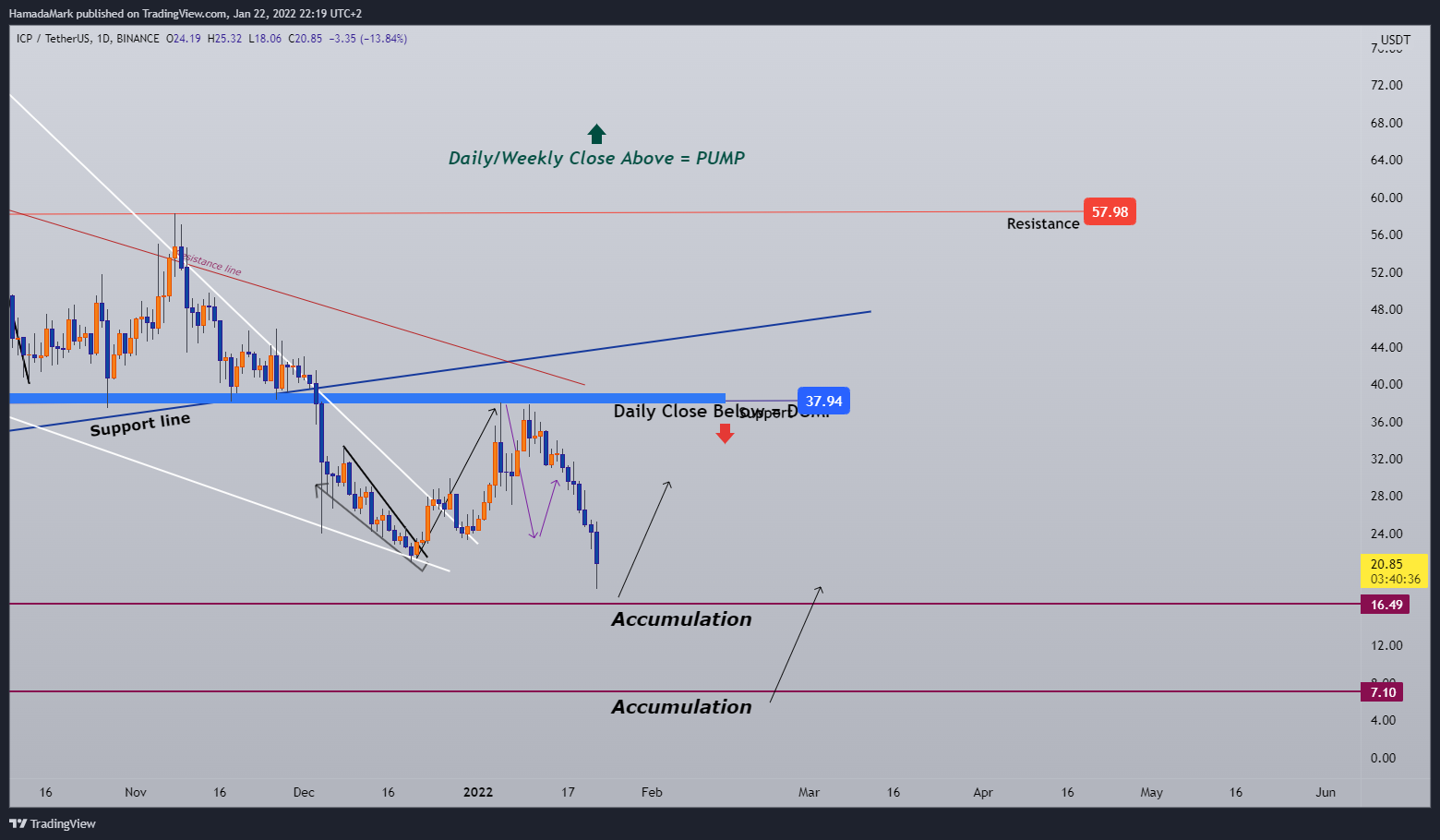Click the Feb label on the time axis
This screenshot has height=840, width=1440.
(652, 792)
